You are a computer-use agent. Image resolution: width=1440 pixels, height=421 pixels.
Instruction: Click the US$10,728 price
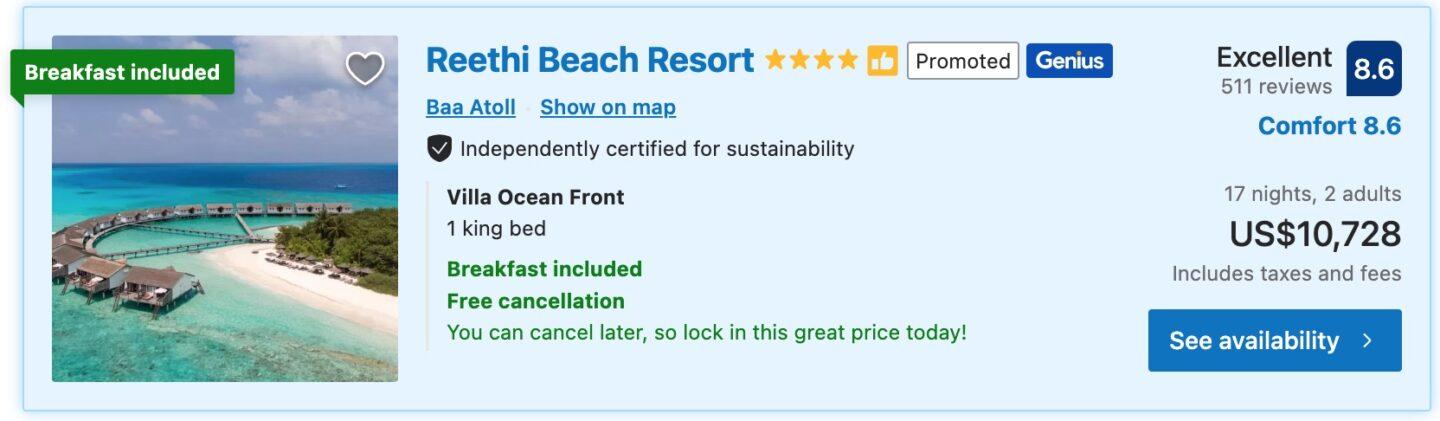click(1315, 234)
